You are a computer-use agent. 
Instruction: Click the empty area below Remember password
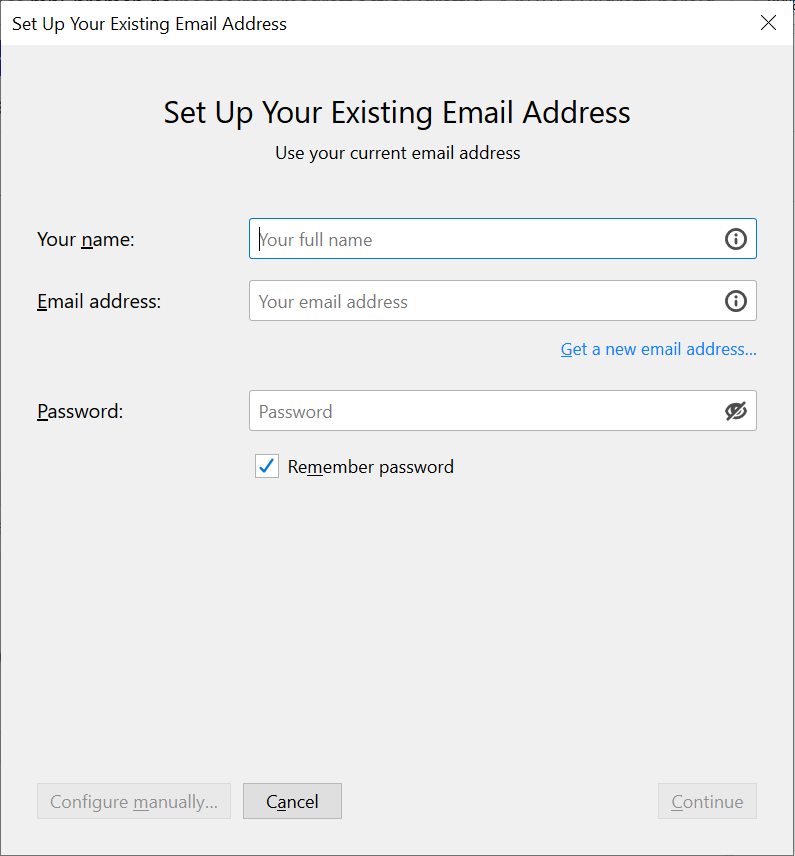tap(398, 628)
